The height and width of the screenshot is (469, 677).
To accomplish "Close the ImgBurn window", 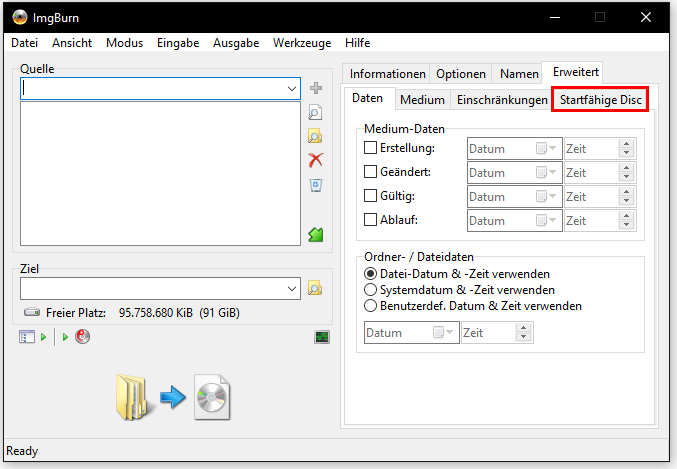I will point(646,17).
